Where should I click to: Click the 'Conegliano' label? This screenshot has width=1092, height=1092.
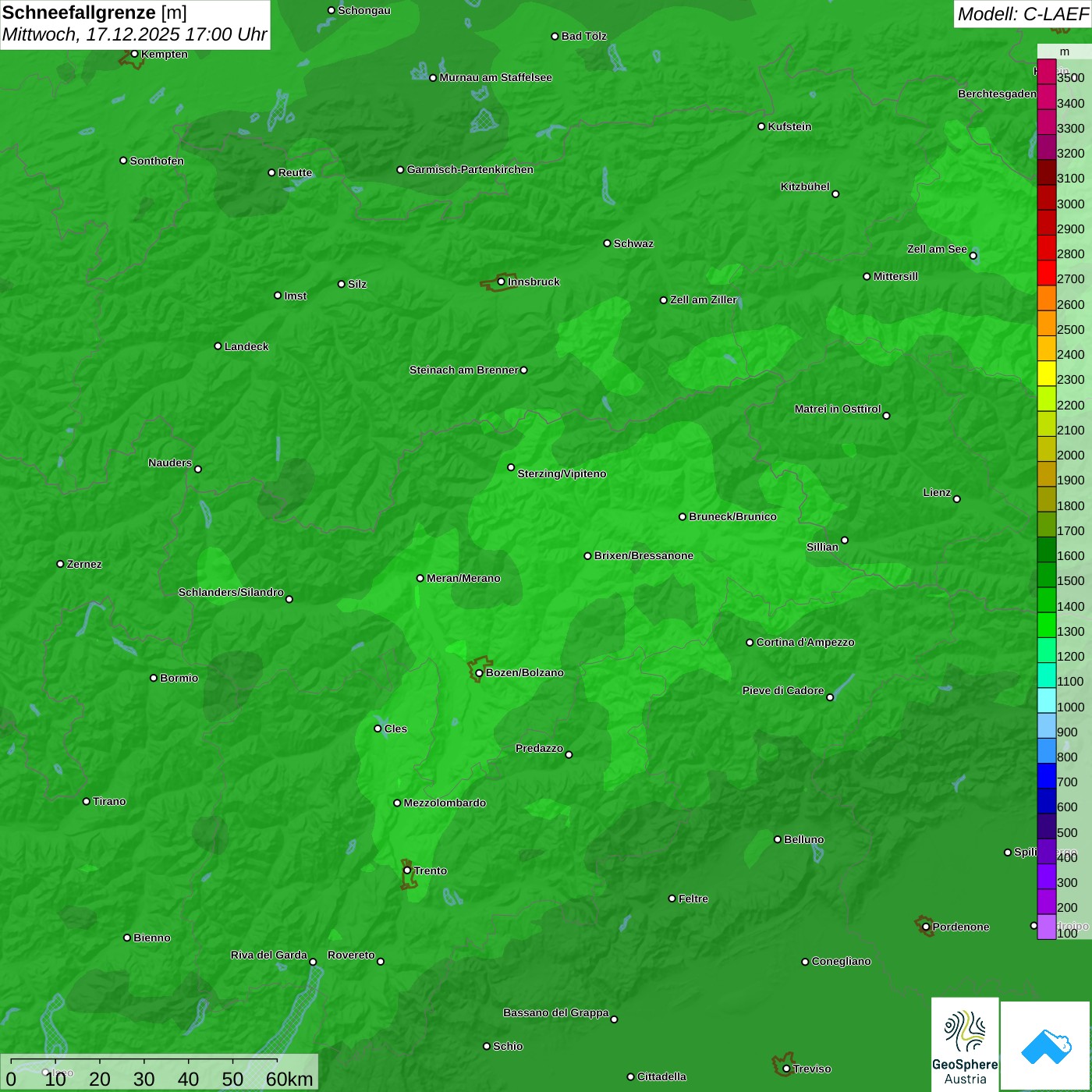(x=841, y=961)
